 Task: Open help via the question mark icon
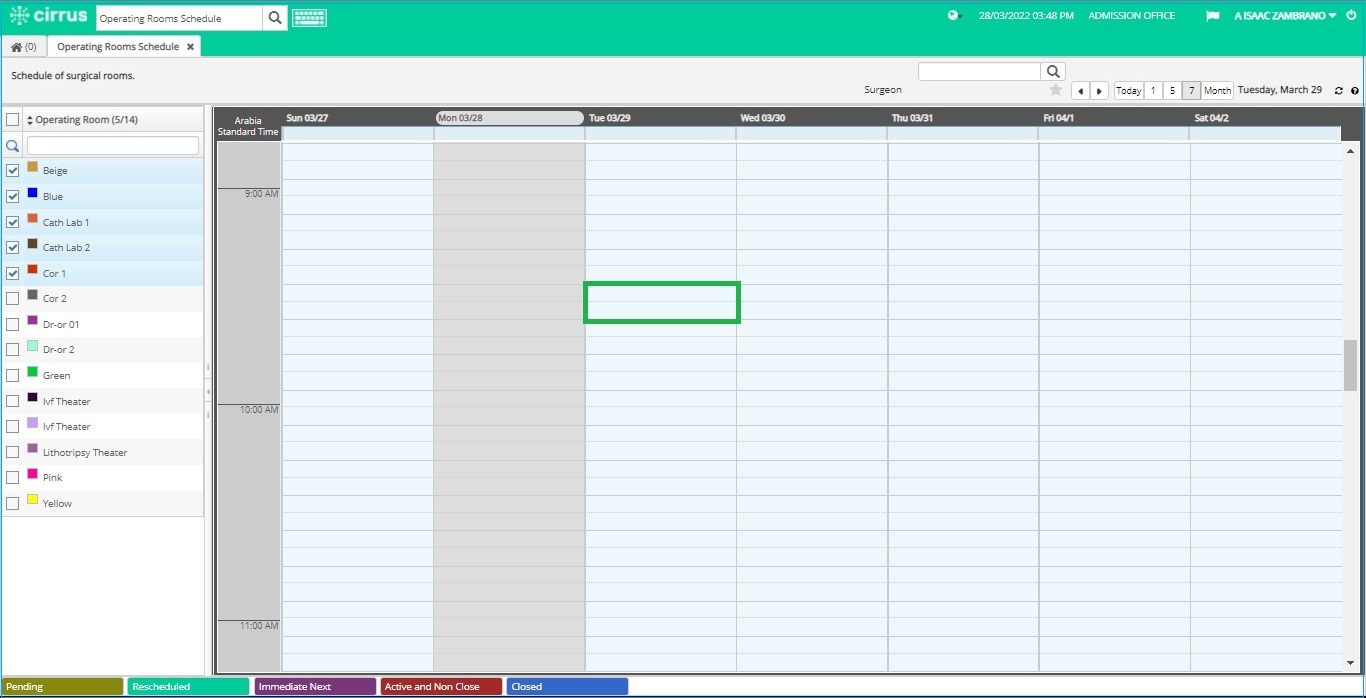coord(1355,90)
